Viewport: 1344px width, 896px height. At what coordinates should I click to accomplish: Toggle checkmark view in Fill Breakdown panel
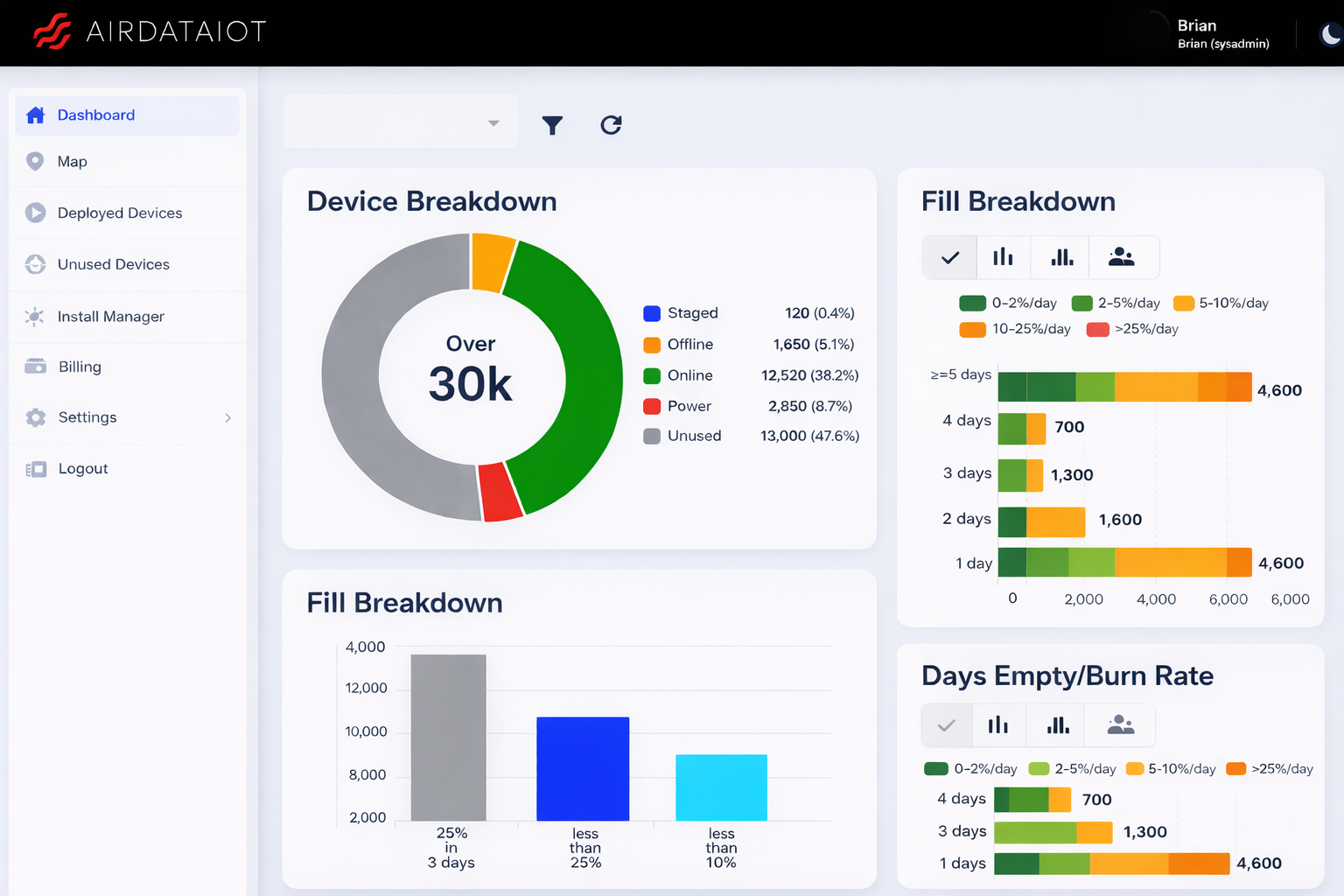click(x=949, y=256)
